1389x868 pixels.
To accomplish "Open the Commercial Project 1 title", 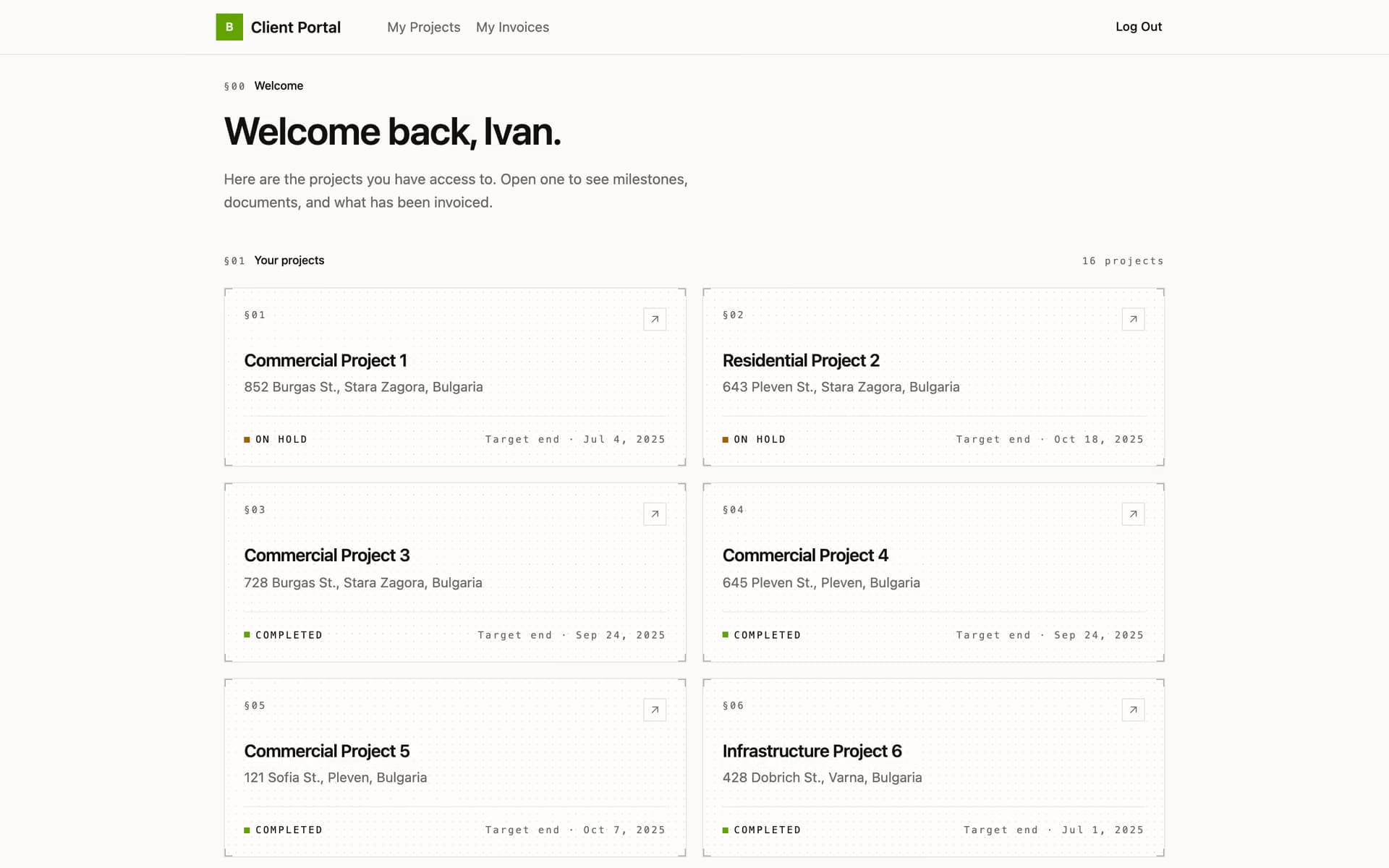I will point(326,360).
